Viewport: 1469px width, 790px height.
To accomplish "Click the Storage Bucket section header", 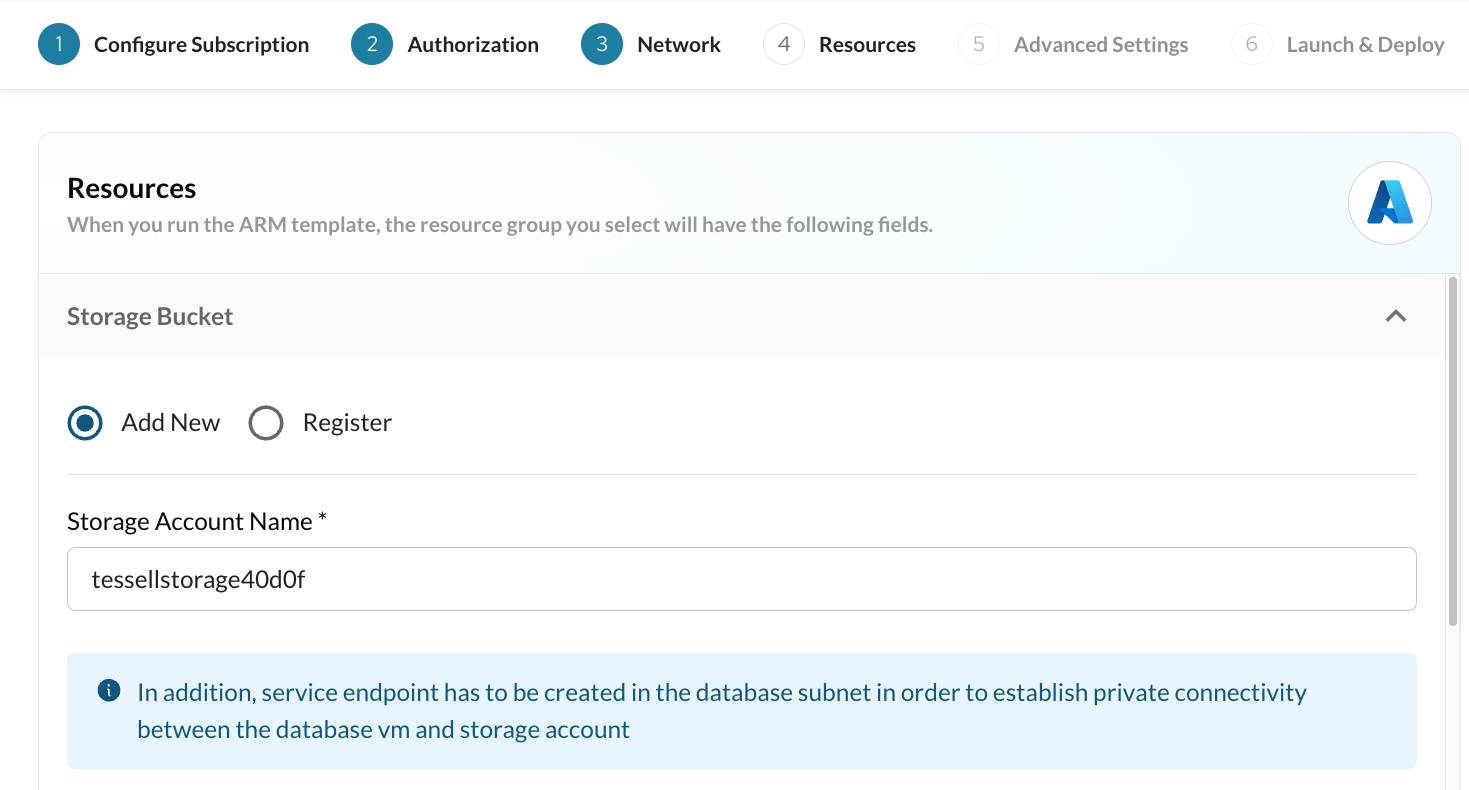I will coord(150,316).
